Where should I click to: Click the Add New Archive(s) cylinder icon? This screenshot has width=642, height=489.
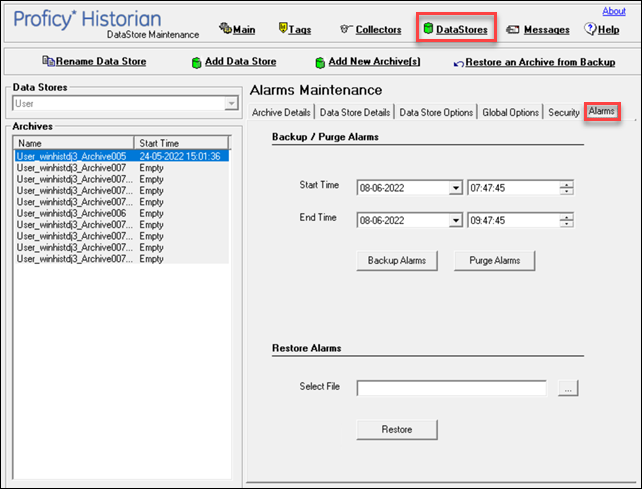320,63
